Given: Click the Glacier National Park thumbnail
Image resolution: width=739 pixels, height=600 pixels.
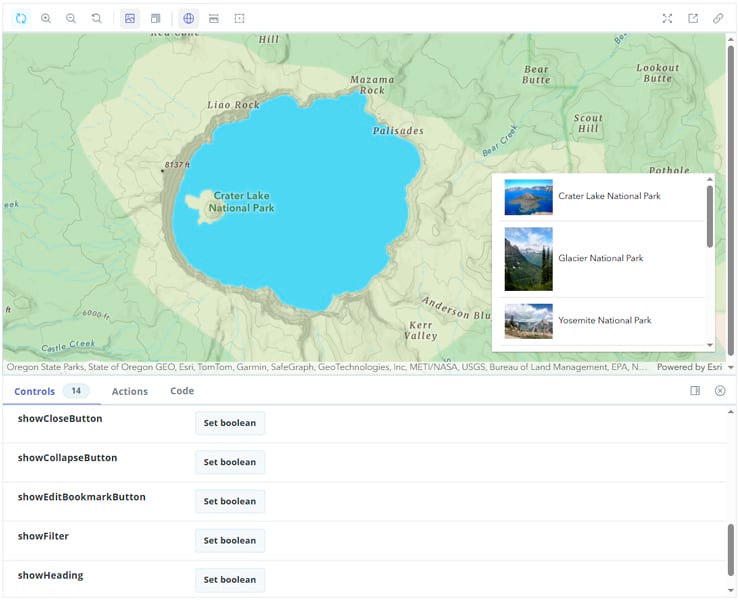Looking at the screenshot, I should [x=528, y=259].
